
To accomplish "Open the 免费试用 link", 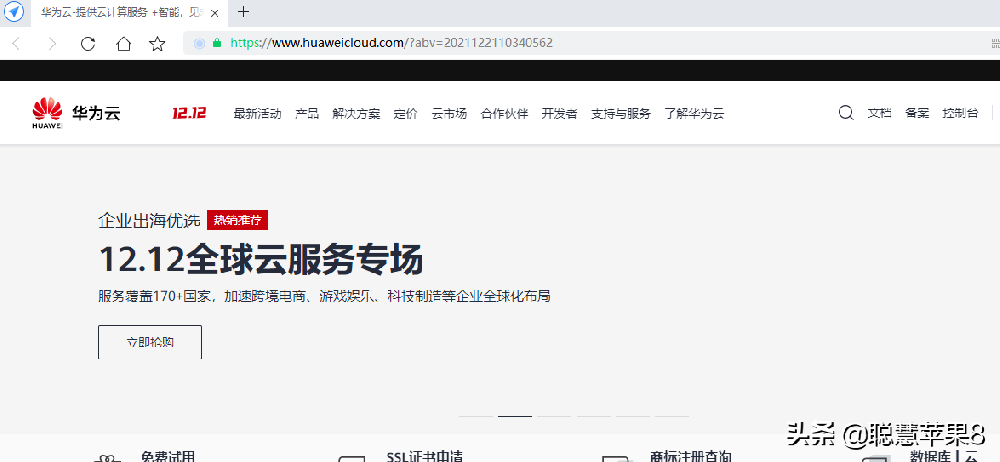I will point(168,456).
